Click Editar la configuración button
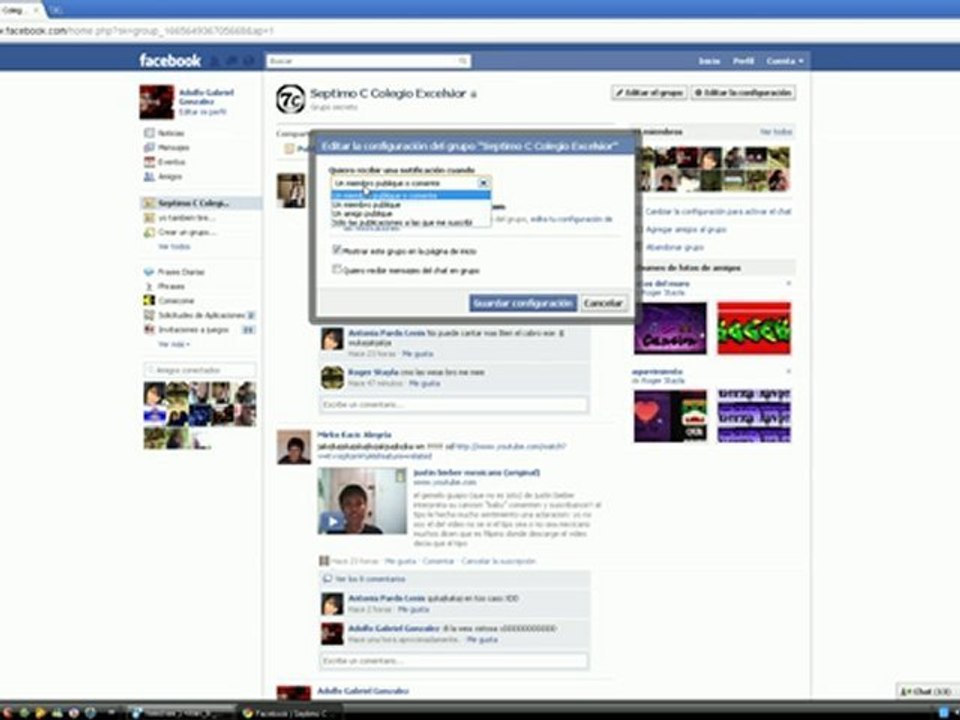Viewport: 960px width, 720px height. 743,93
